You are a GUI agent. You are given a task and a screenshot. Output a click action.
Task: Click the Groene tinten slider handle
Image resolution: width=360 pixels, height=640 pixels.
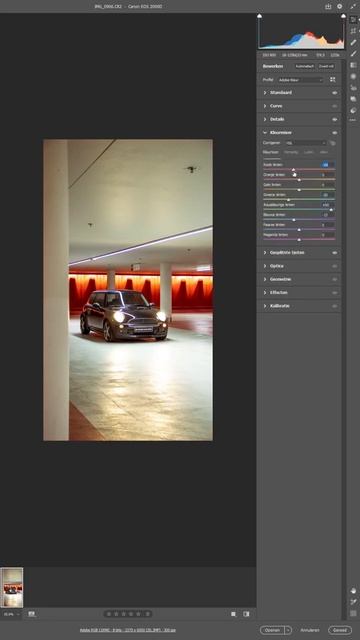288,200
